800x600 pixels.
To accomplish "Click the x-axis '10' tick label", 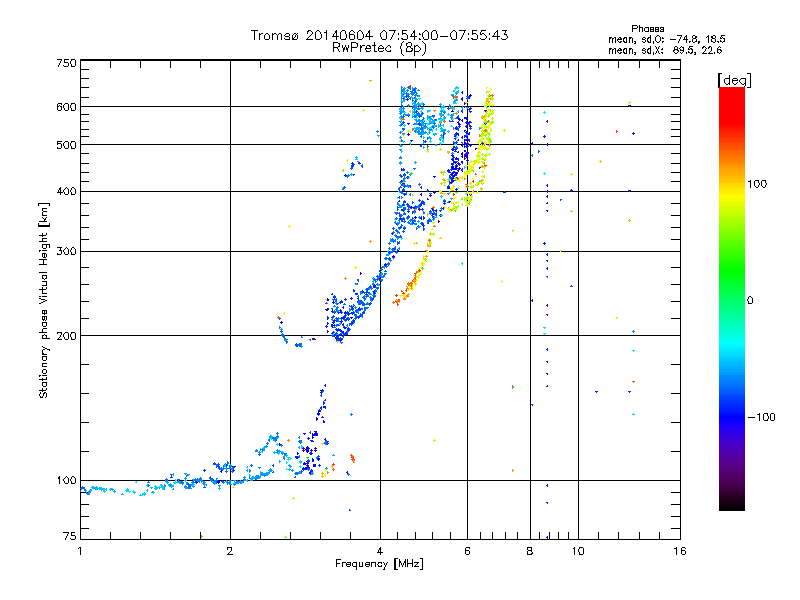I will point(578,551).
